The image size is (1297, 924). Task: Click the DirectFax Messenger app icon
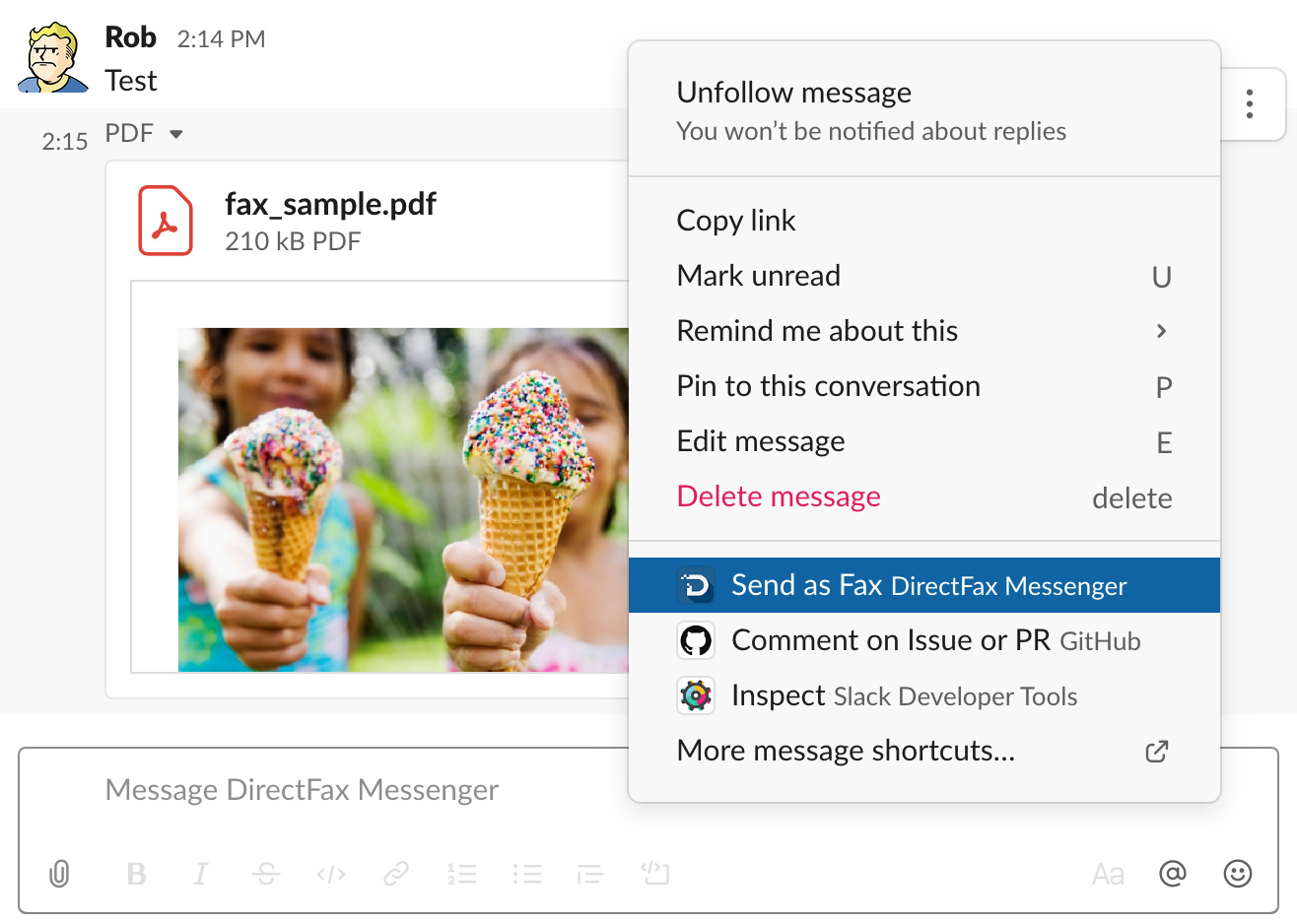coord(696,585)
